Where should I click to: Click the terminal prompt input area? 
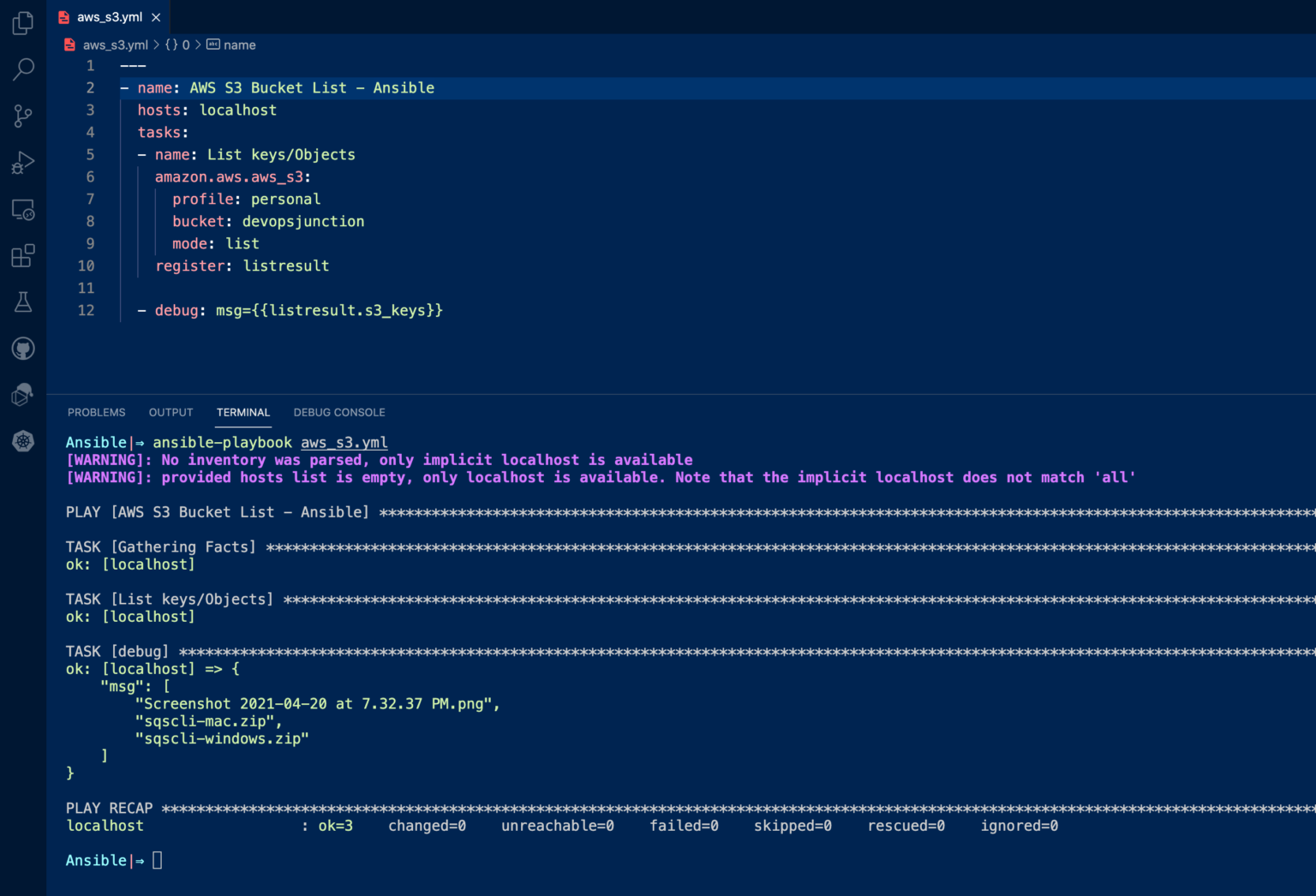(x=158, y=860)
